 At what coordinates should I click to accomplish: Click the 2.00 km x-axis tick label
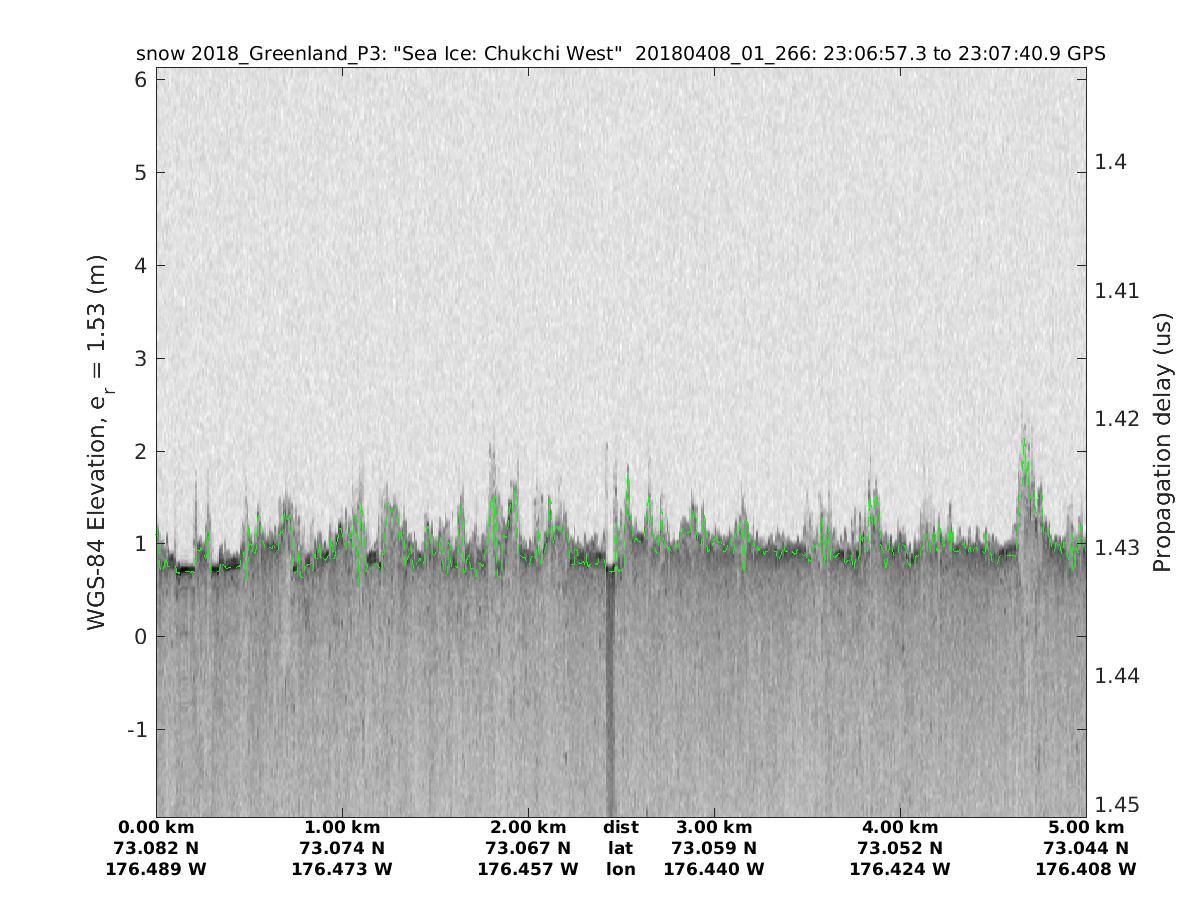click(x=528, y=828)
